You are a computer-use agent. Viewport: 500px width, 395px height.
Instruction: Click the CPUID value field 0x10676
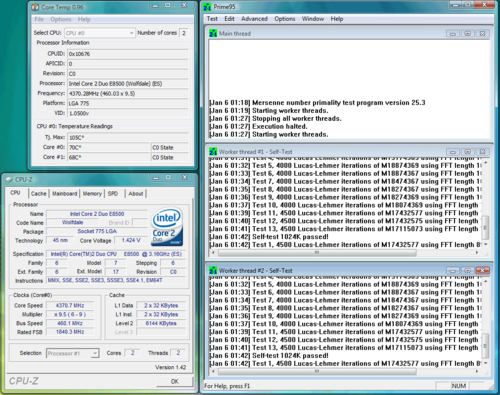click(128, 54)
